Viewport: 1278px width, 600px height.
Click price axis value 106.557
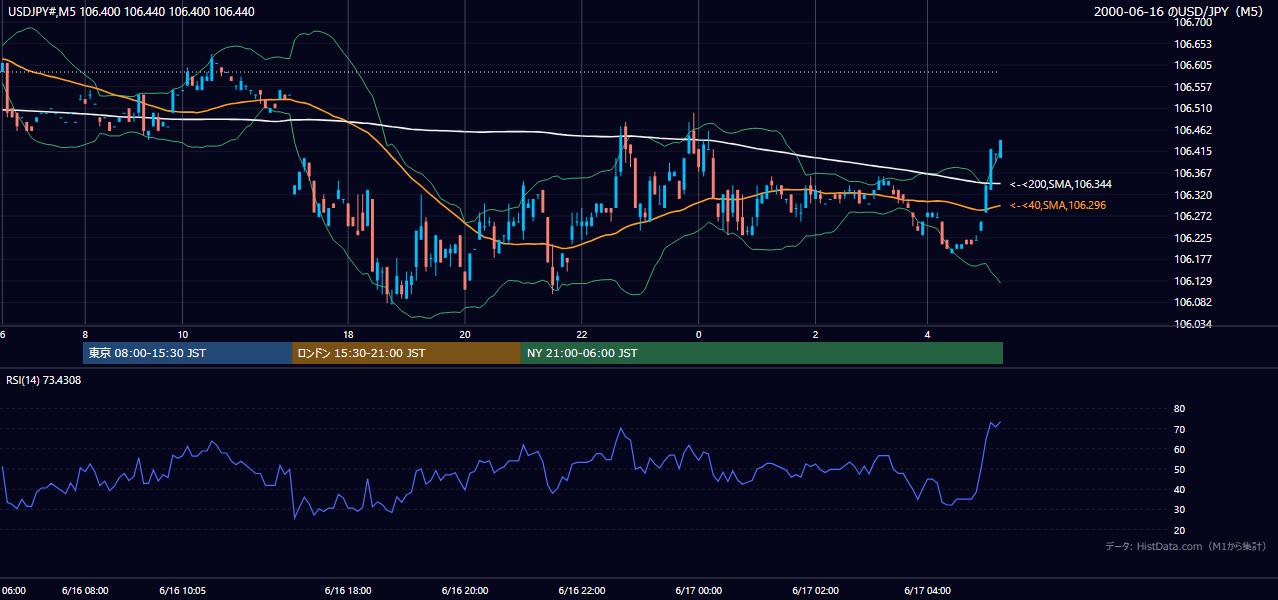(1192, 87)
